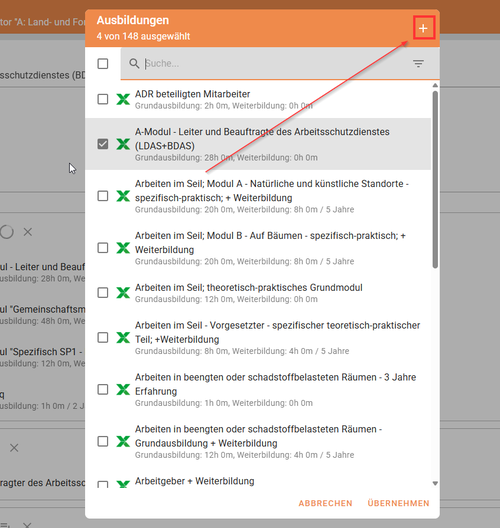The image size is (500, 528).
Task: Click green X icon beside ADR beteiligten Mitarbeiter
Action: pos(123,99)
